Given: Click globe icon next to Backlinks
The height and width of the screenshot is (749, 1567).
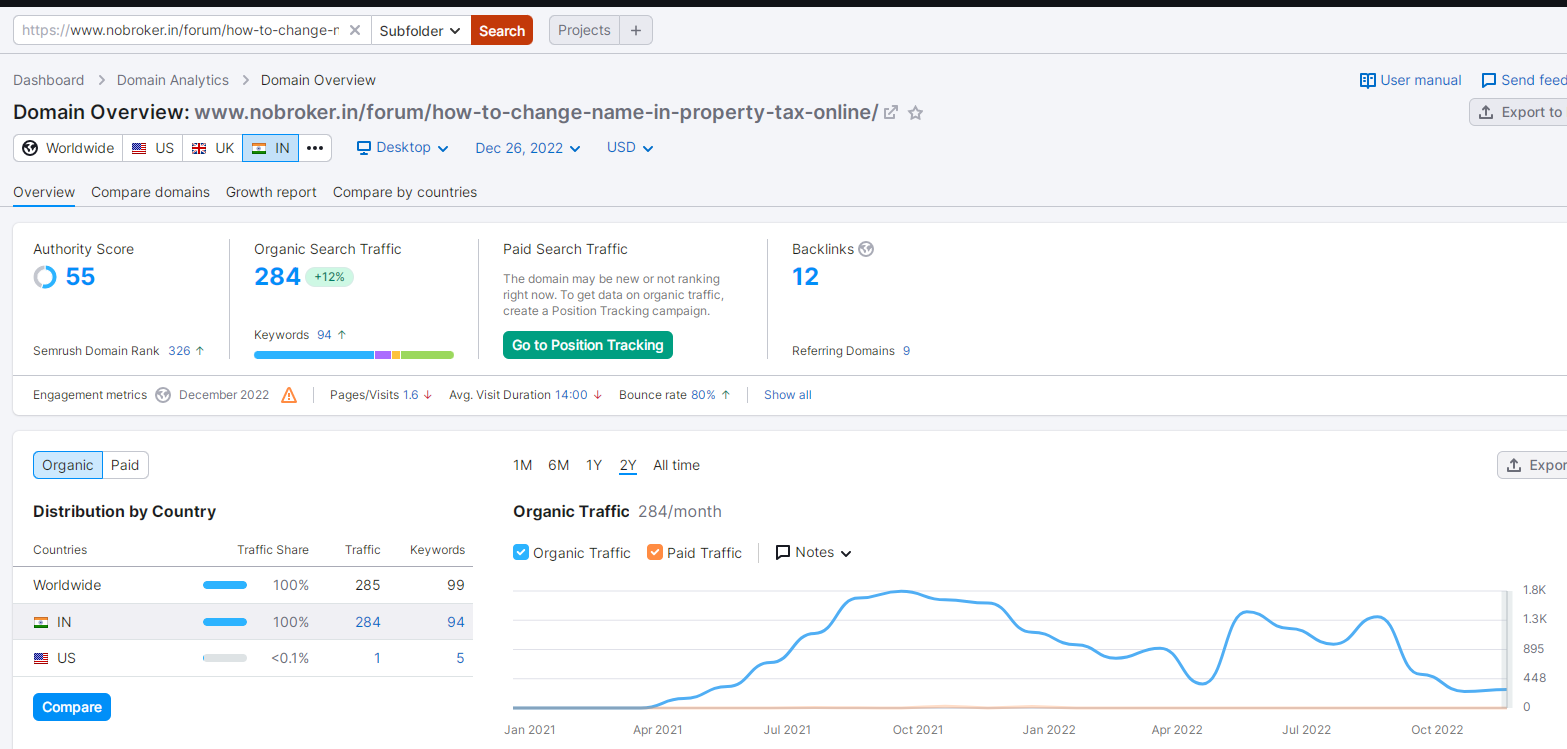Looking at the screenshot, I should [866, 249].
